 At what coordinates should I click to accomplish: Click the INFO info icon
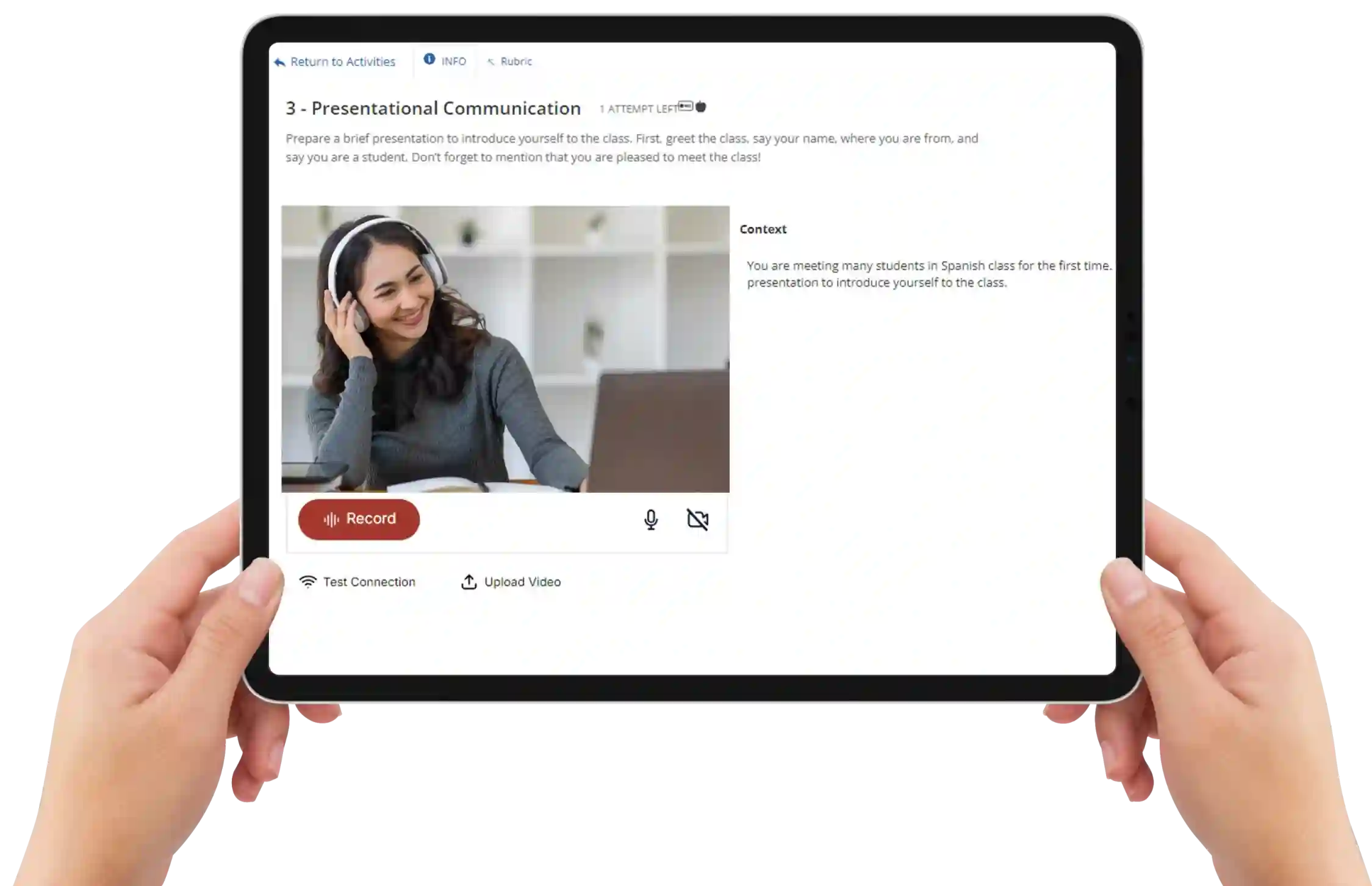[429, 60]
